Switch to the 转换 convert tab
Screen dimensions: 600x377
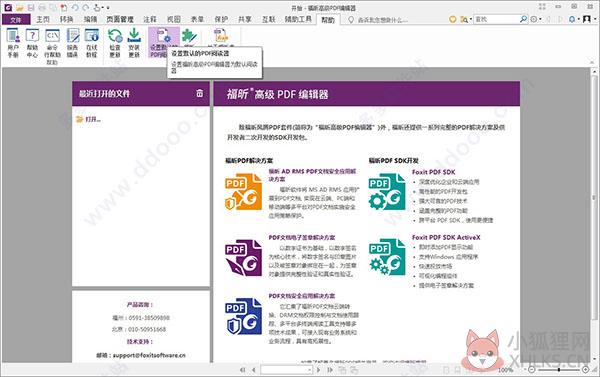[66, 19]
